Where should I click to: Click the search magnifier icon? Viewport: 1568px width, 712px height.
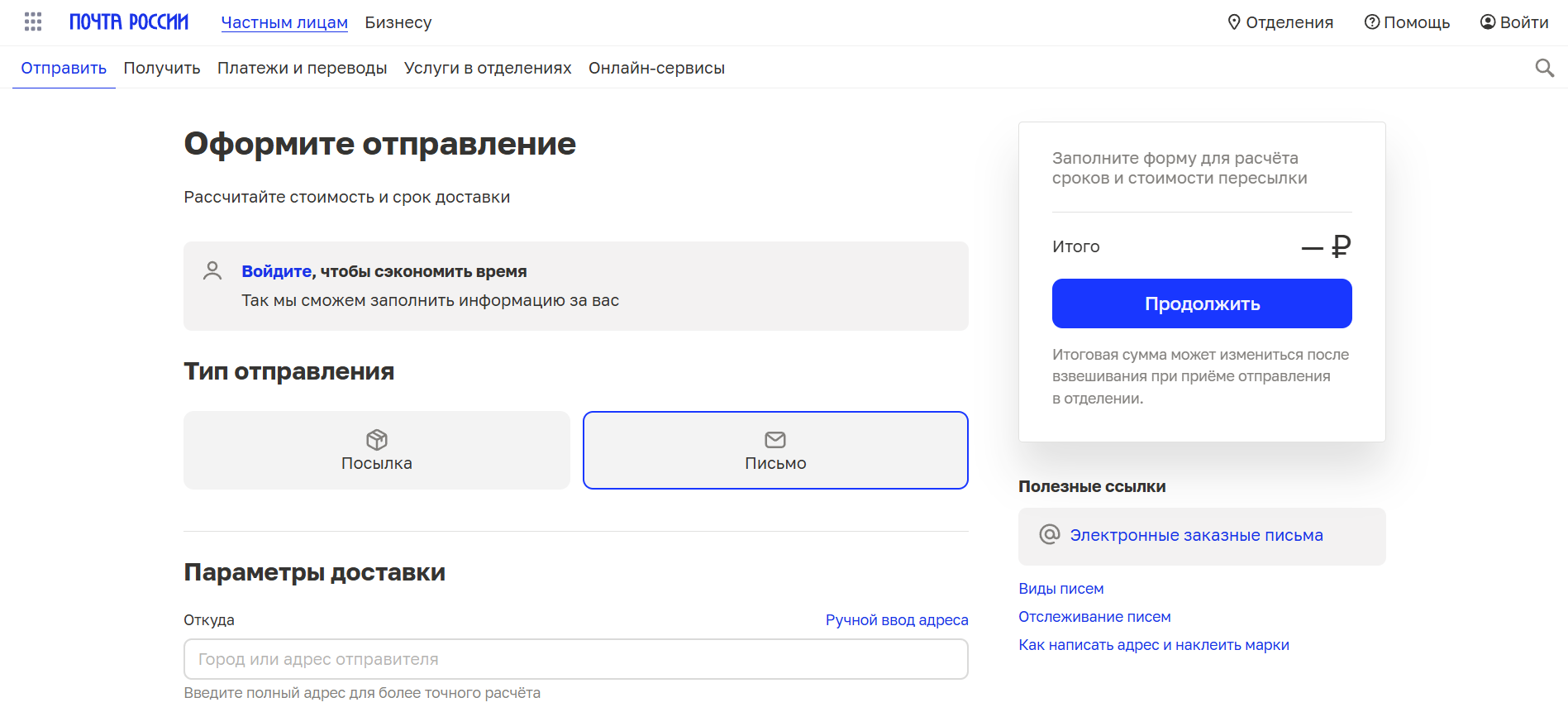pyautogui.click(x=1544, y=68)
